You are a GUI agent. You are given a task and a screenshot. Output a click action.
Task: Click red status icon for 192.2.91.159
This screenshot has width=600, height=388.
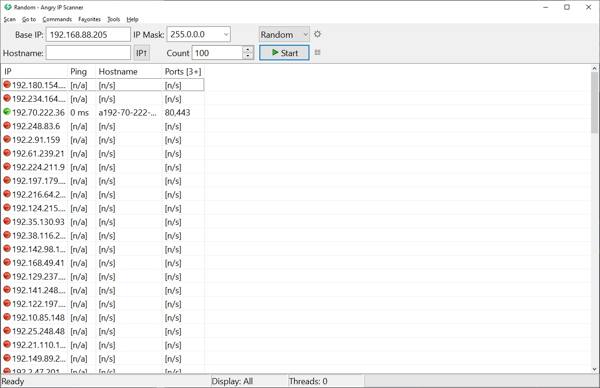[x=7, y=140]
